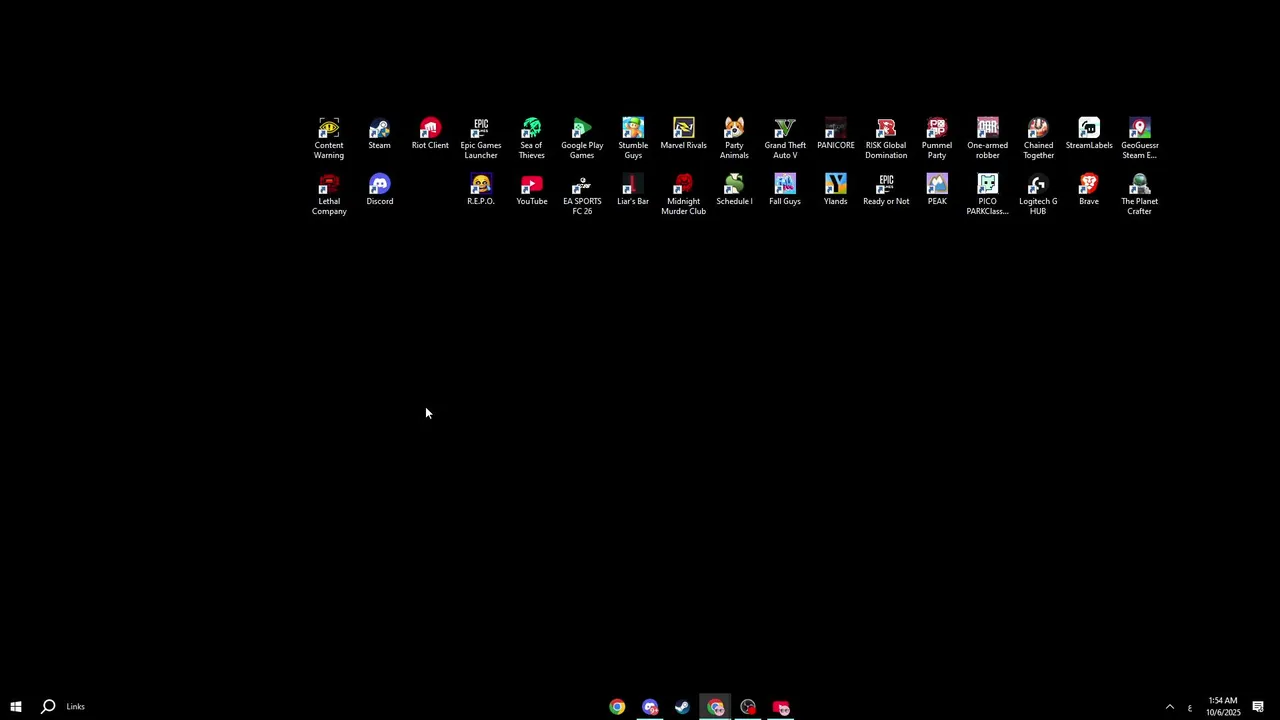1280x720 pixels.
Task: Select the Ylands desktop icon
Action: [836, 190]
